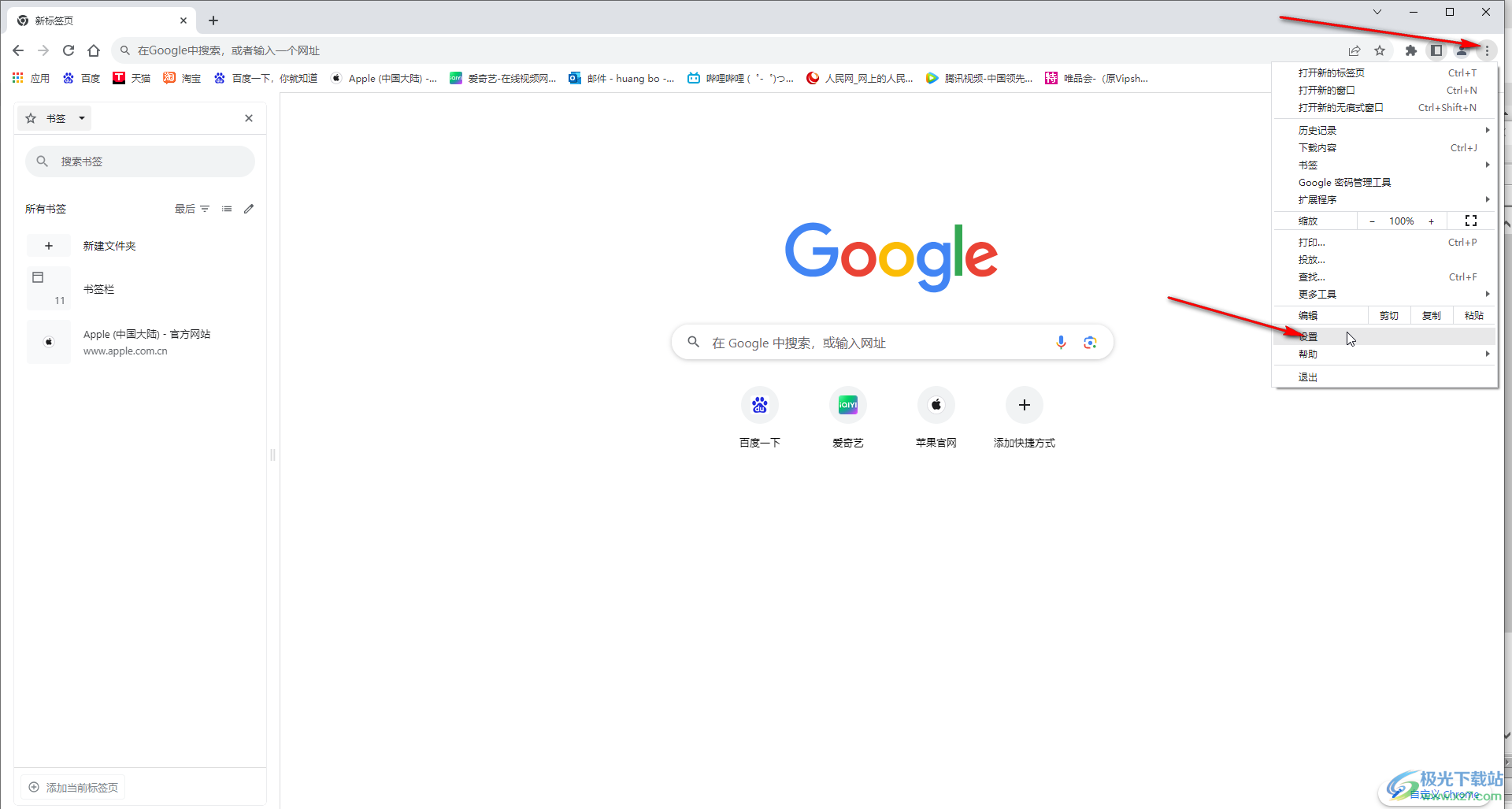This screenshot has width=1512, height=809.
Task: Enter fullscreen via zoom row icon
Action: [x=1470, y=221]
